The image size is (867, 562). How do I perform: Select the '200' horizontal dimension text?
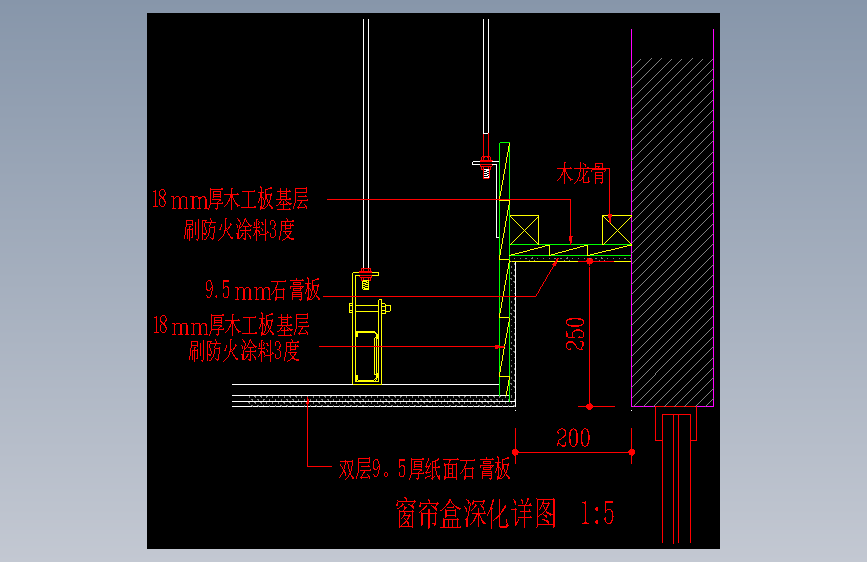[x=573, y=438]
